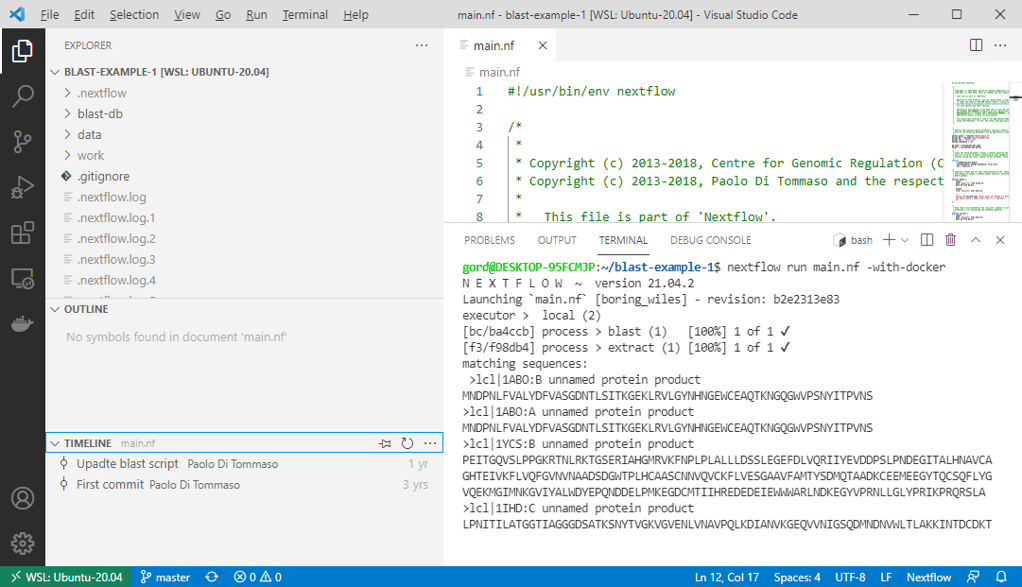Open the Docker extension sidebar view

[22, 322]
